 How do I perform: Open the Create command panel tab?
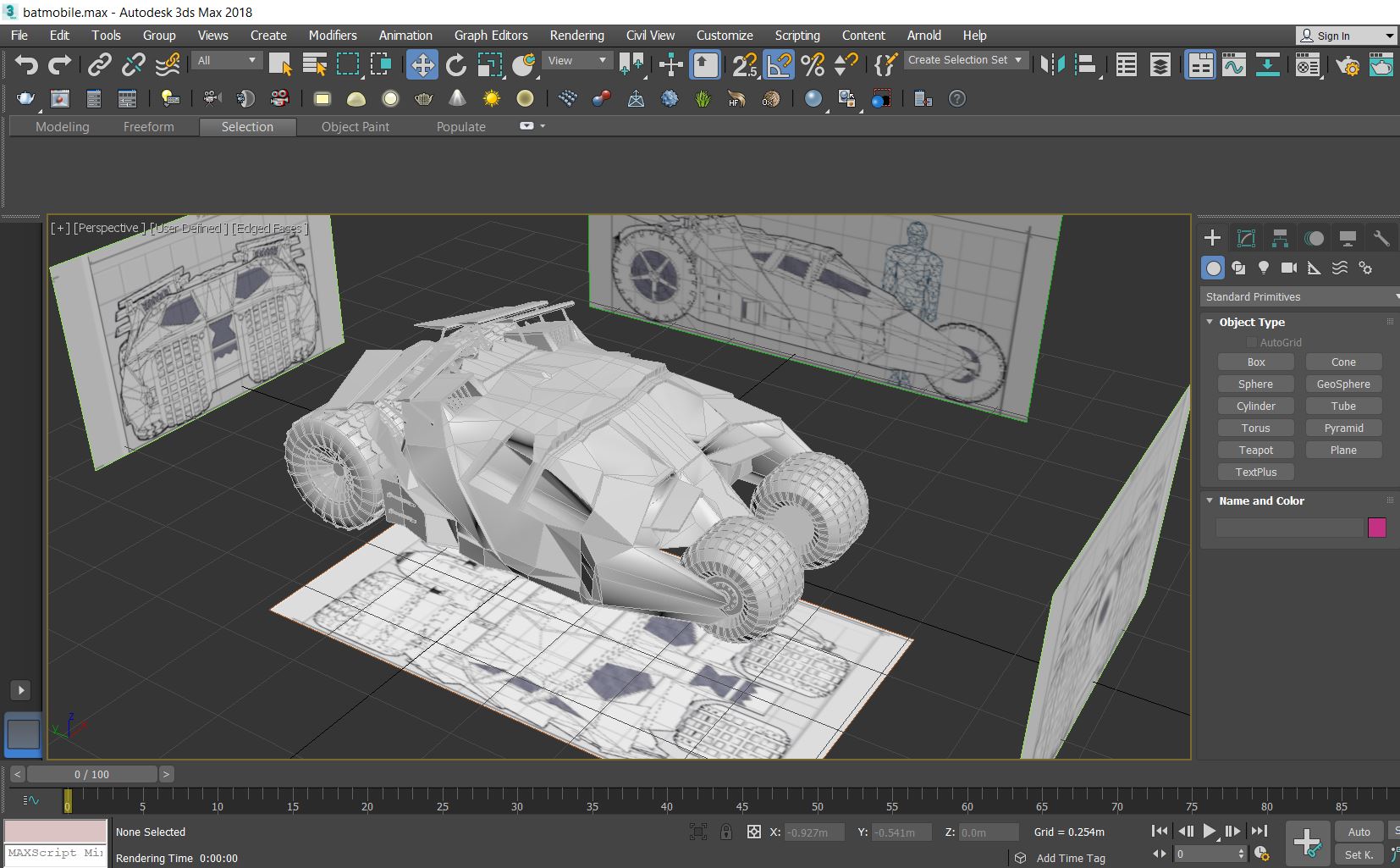pos(1212,238)
